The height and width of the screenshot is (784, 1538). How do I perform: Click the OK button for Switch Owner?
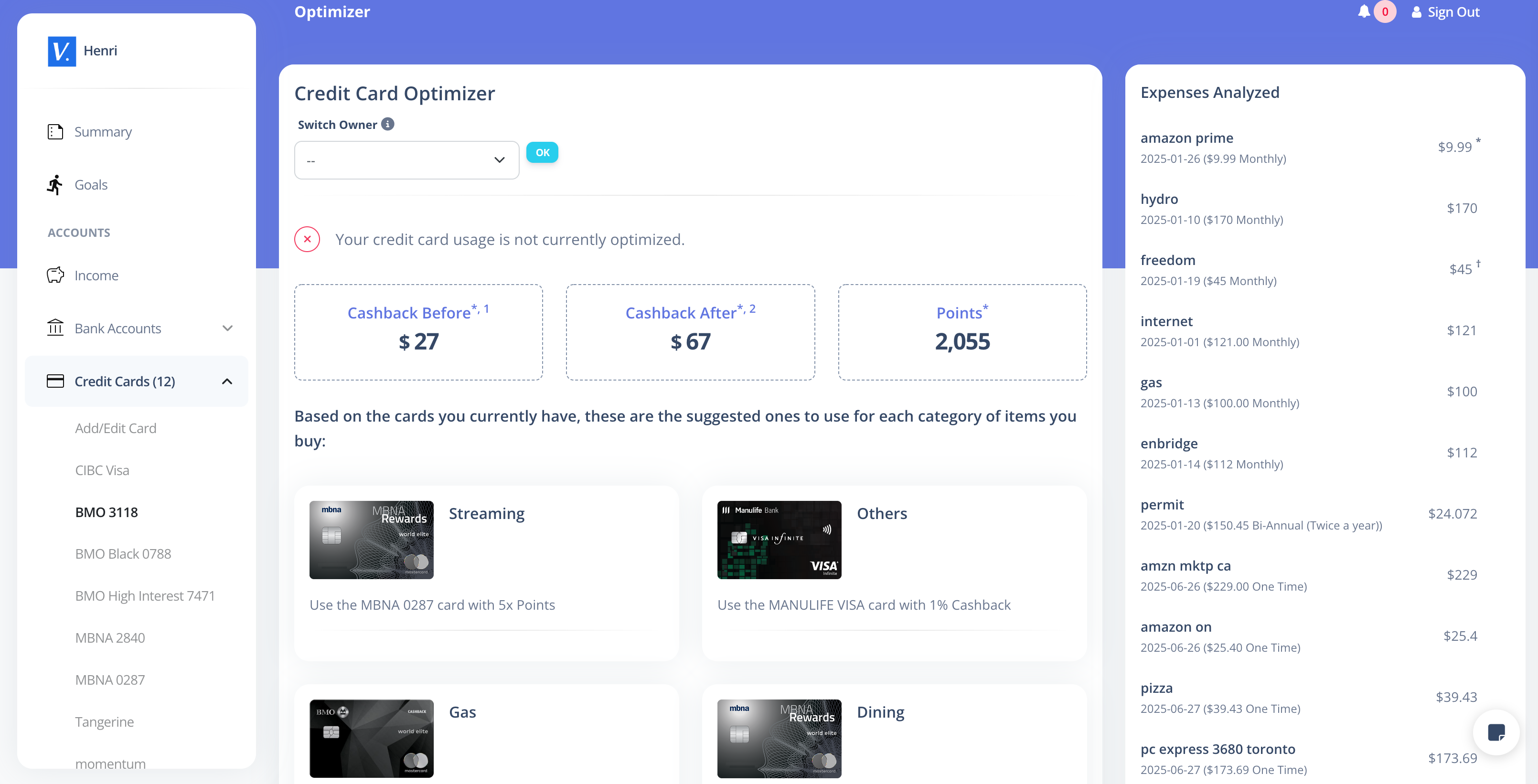tap(542, 152)
